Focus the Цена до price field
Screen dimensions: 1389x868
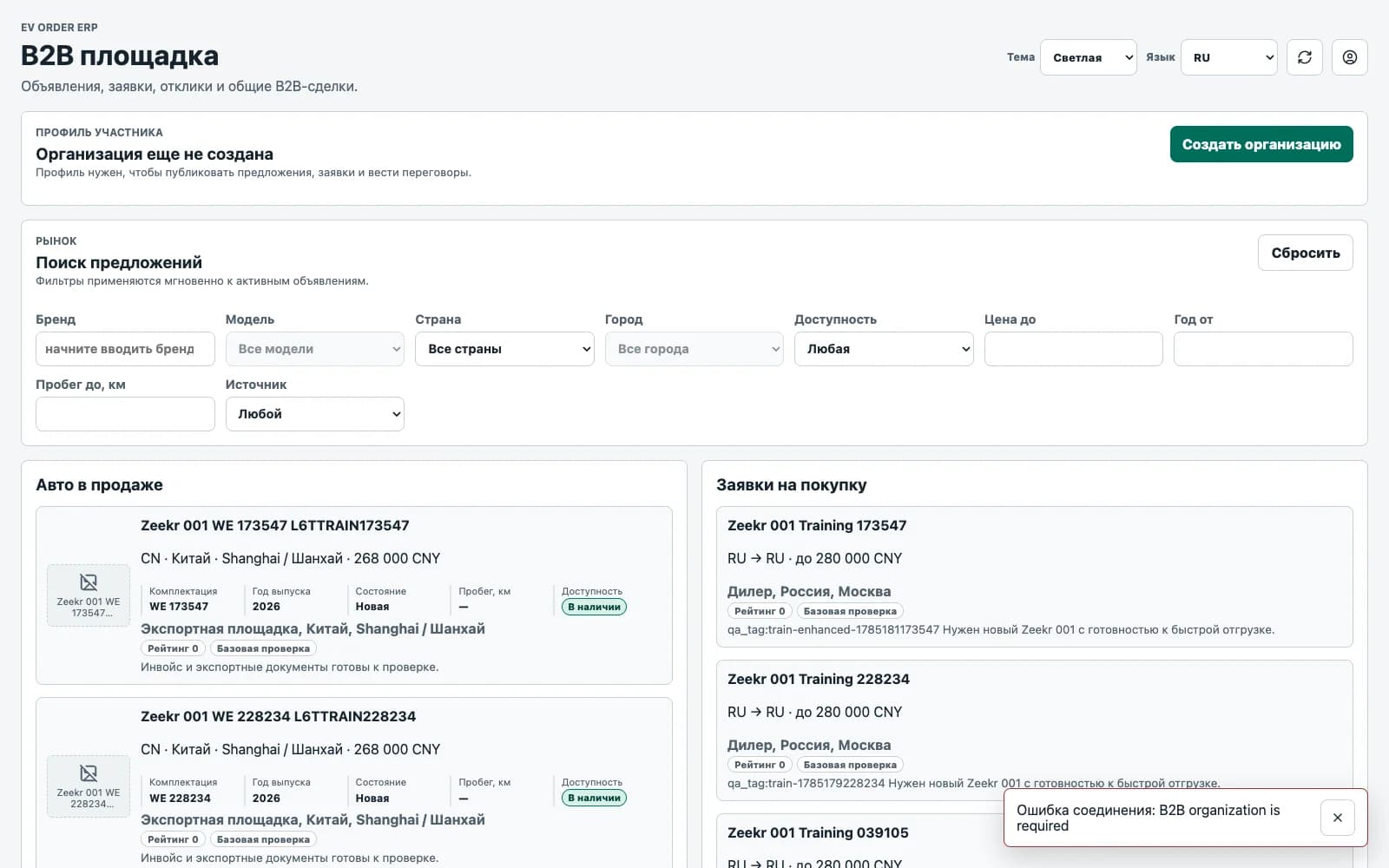(1073, 349)
